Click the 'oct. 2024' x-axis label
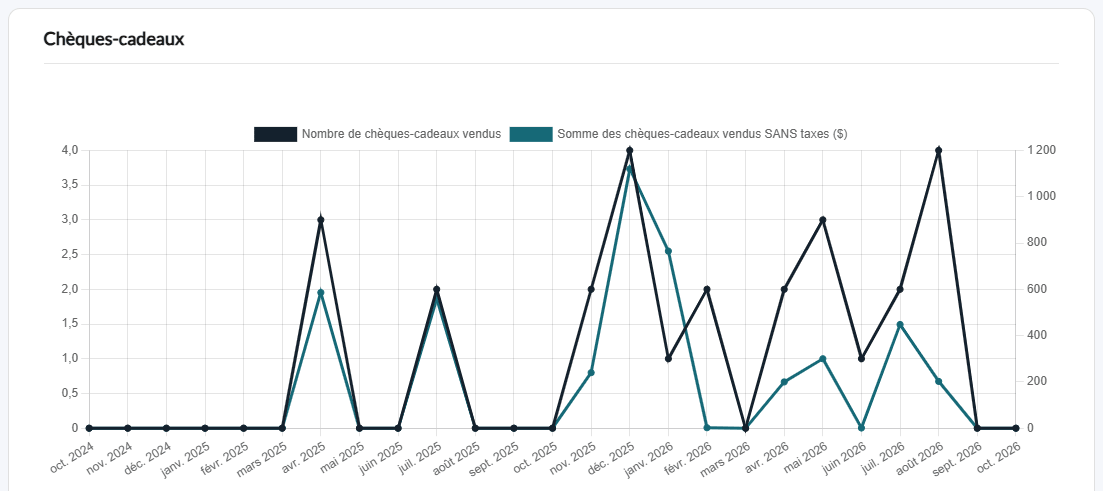Viewport: 1103px width, 491px height. point(72,456)
